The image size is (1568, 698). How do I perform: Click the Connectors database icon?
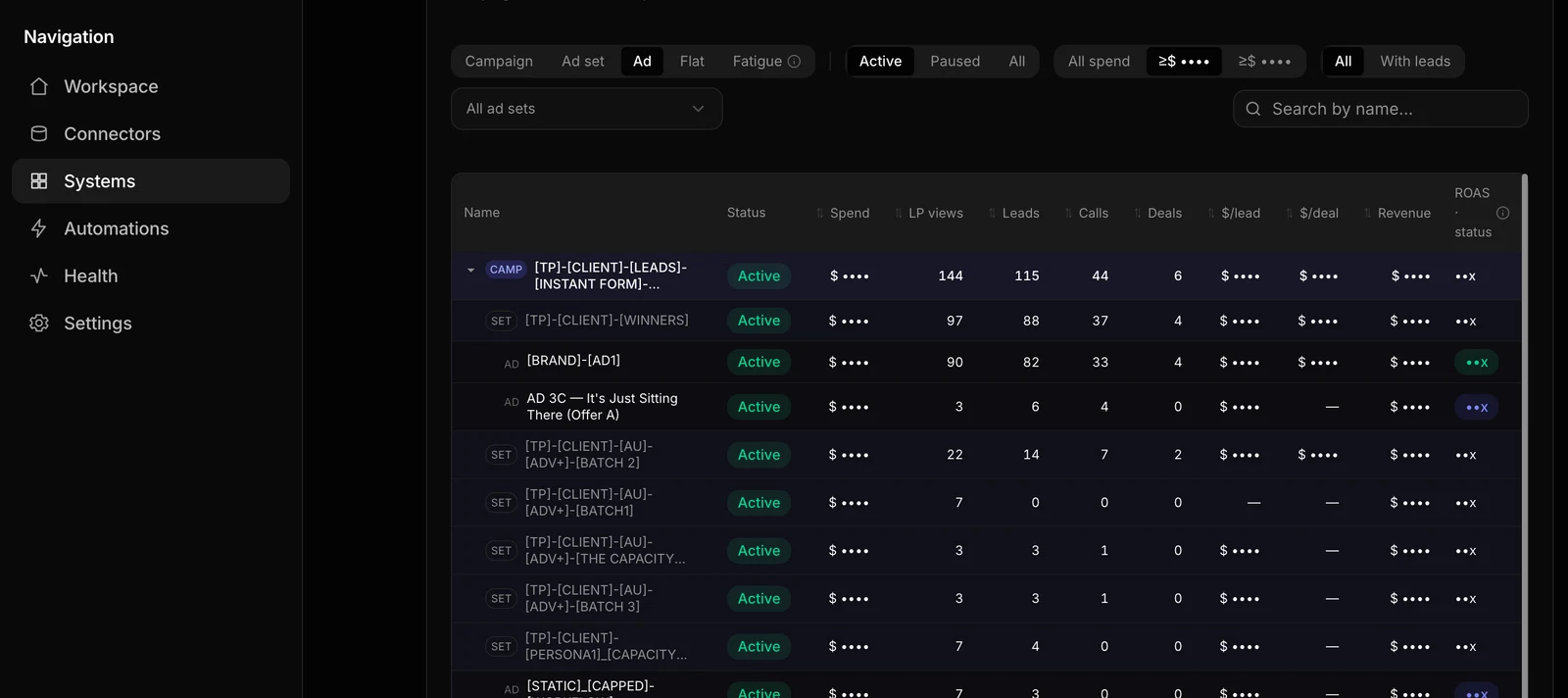click(x=39, y=133)
